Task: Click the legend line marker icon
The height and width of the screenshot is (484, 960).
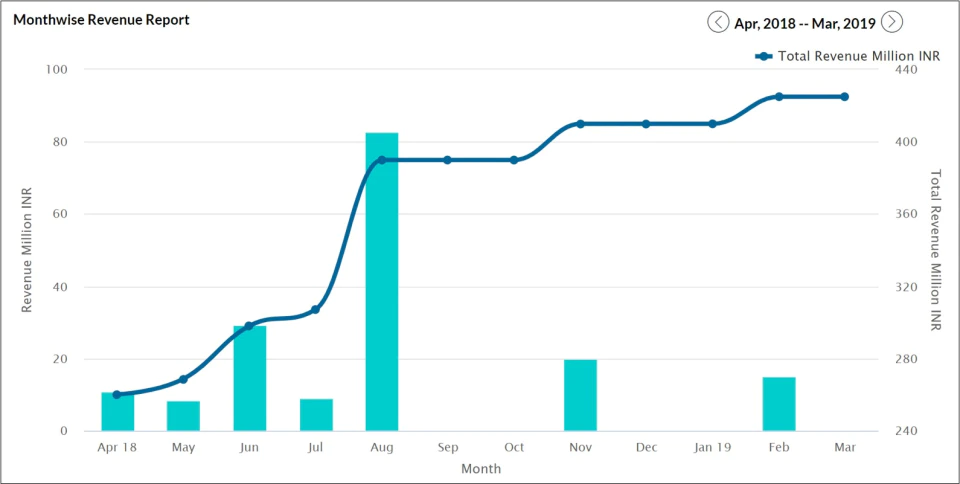Action: pos(764,56)
